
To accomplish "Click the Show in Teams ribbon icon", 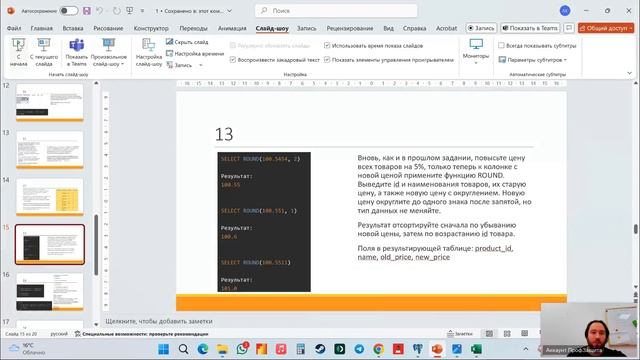I will 76,45.
